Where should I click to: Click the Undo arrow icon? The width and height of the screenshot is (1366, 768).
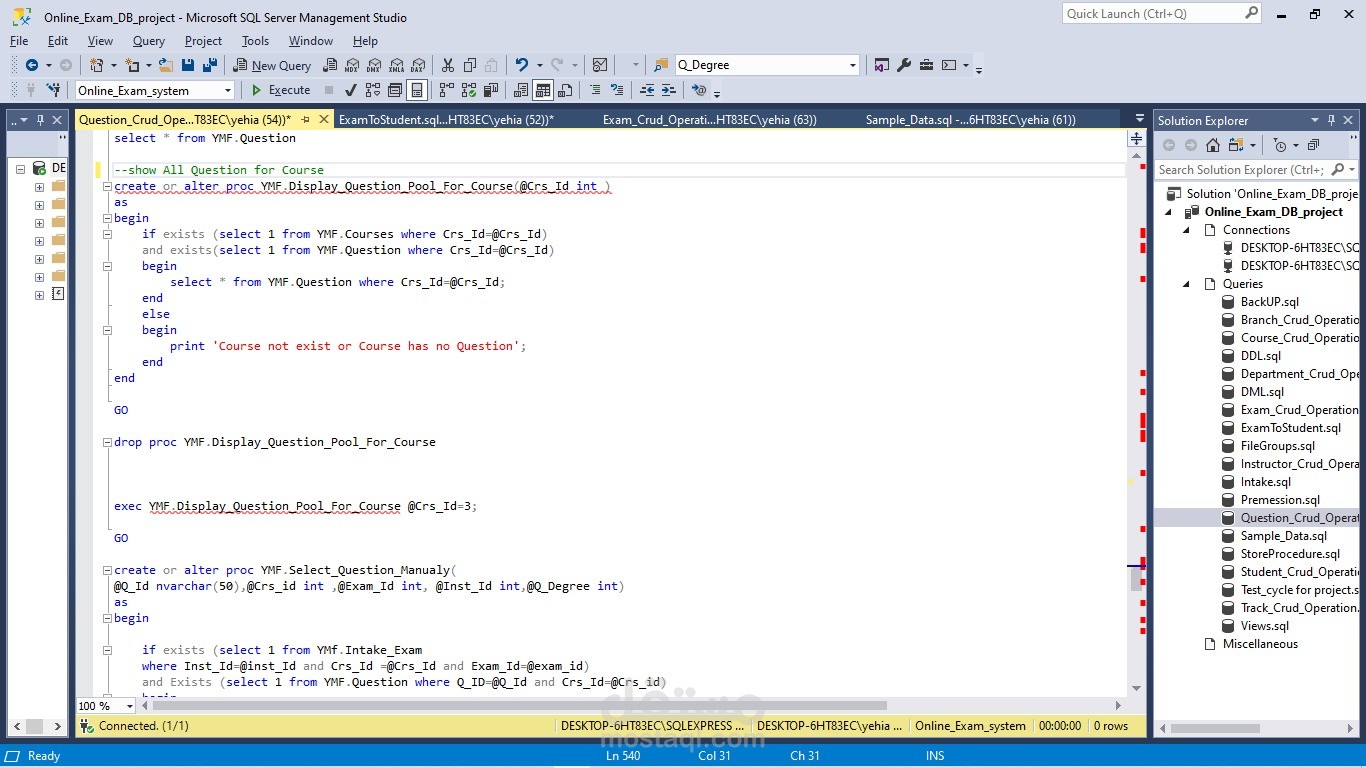click(521, 65)
